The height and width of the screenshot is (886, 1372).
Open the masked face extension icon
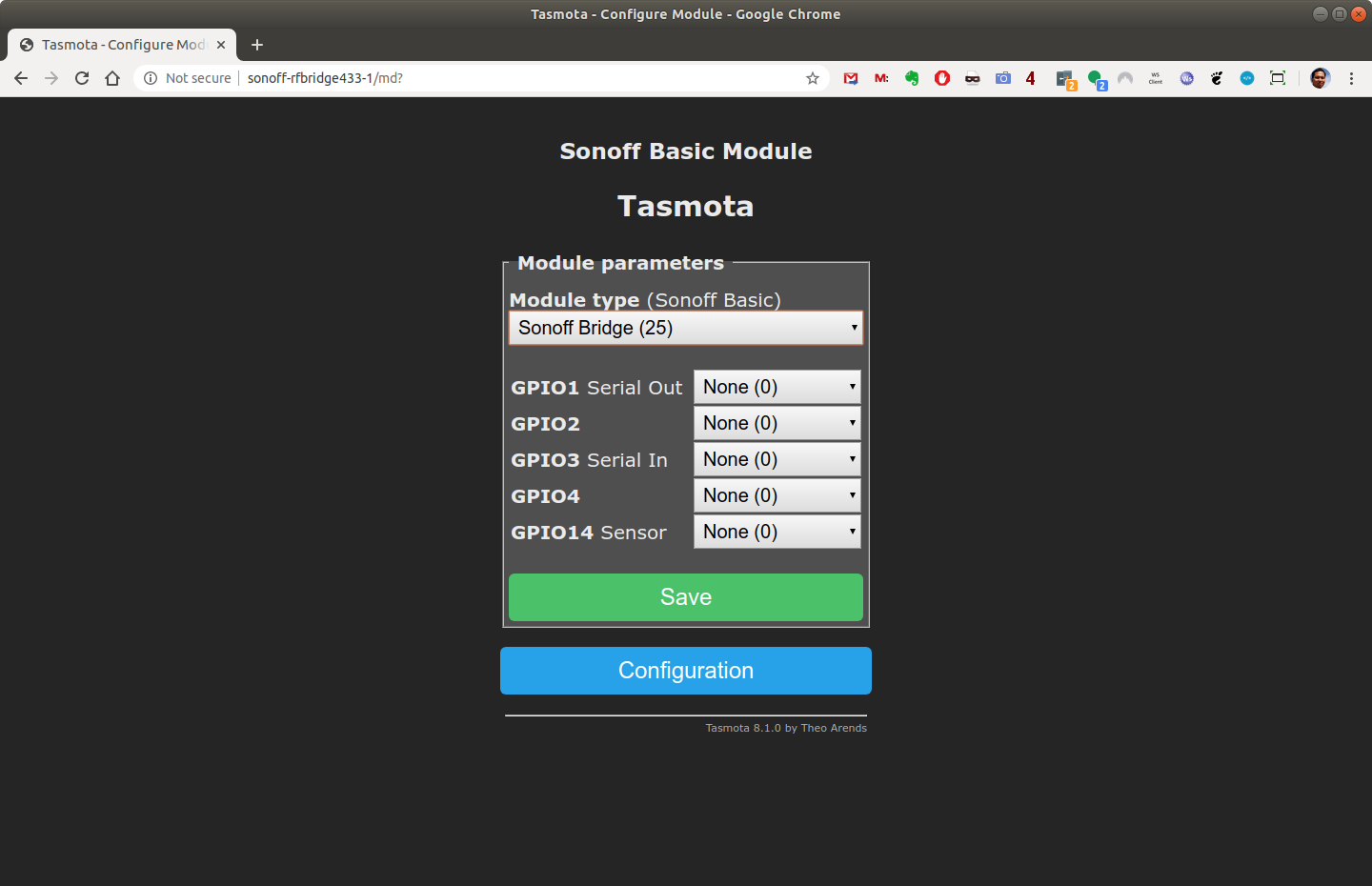click(x=973, y=78)
